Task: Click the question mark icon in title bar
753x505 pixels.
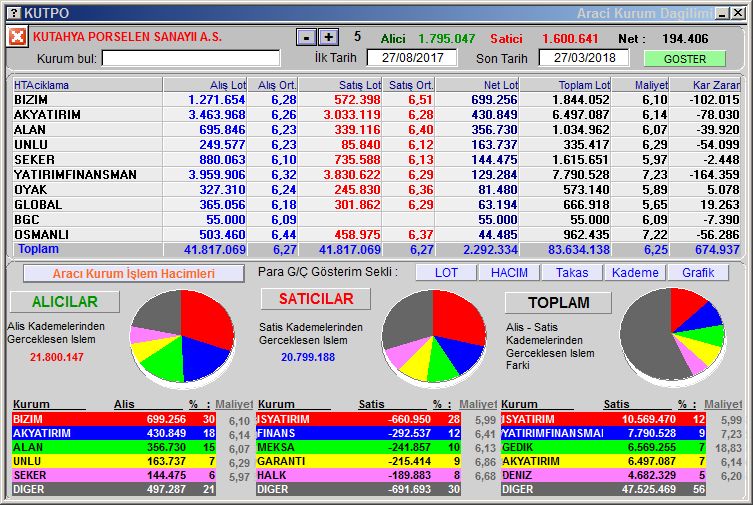Action: tap(14, 13)
